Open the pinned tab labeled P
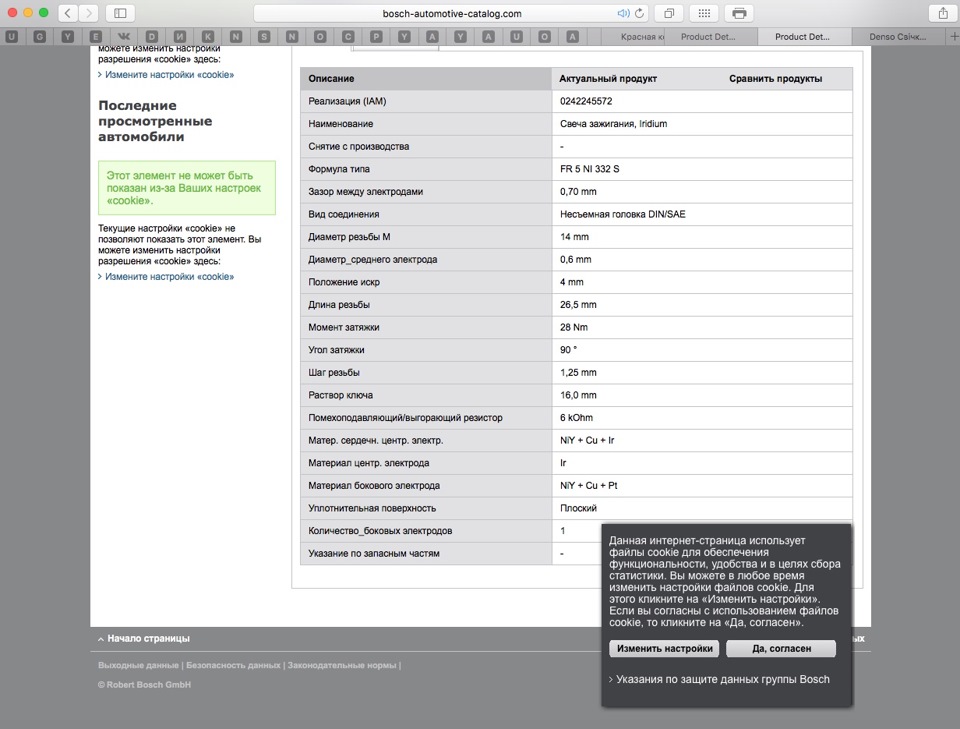This screenshot has width=960, height=729. 377,37
